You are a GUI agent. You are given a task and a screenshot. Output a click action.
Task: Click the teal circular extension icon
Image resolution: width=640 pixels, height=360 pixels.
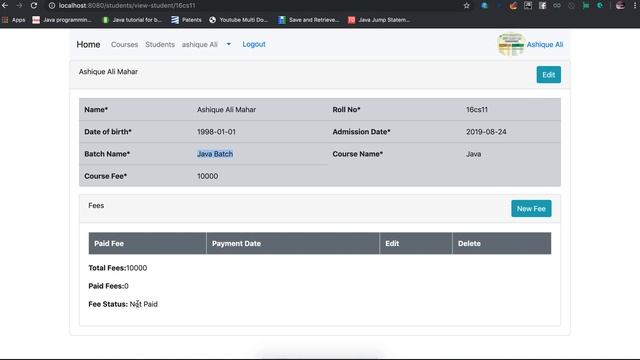pyautogui.click(x=600, y=6)
